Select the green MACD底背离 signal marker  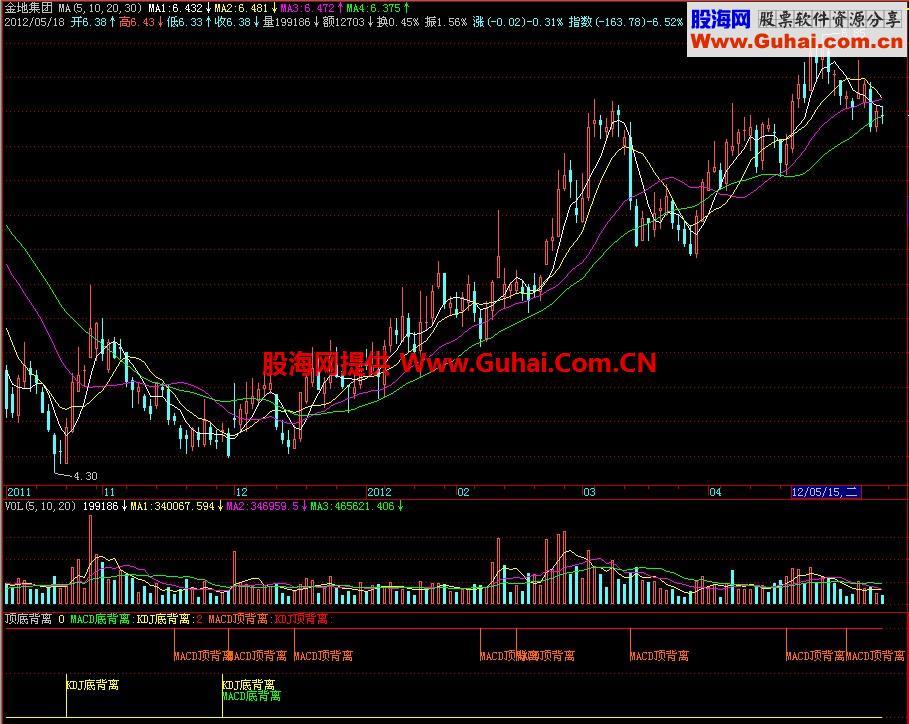click(x=251, y=696)
